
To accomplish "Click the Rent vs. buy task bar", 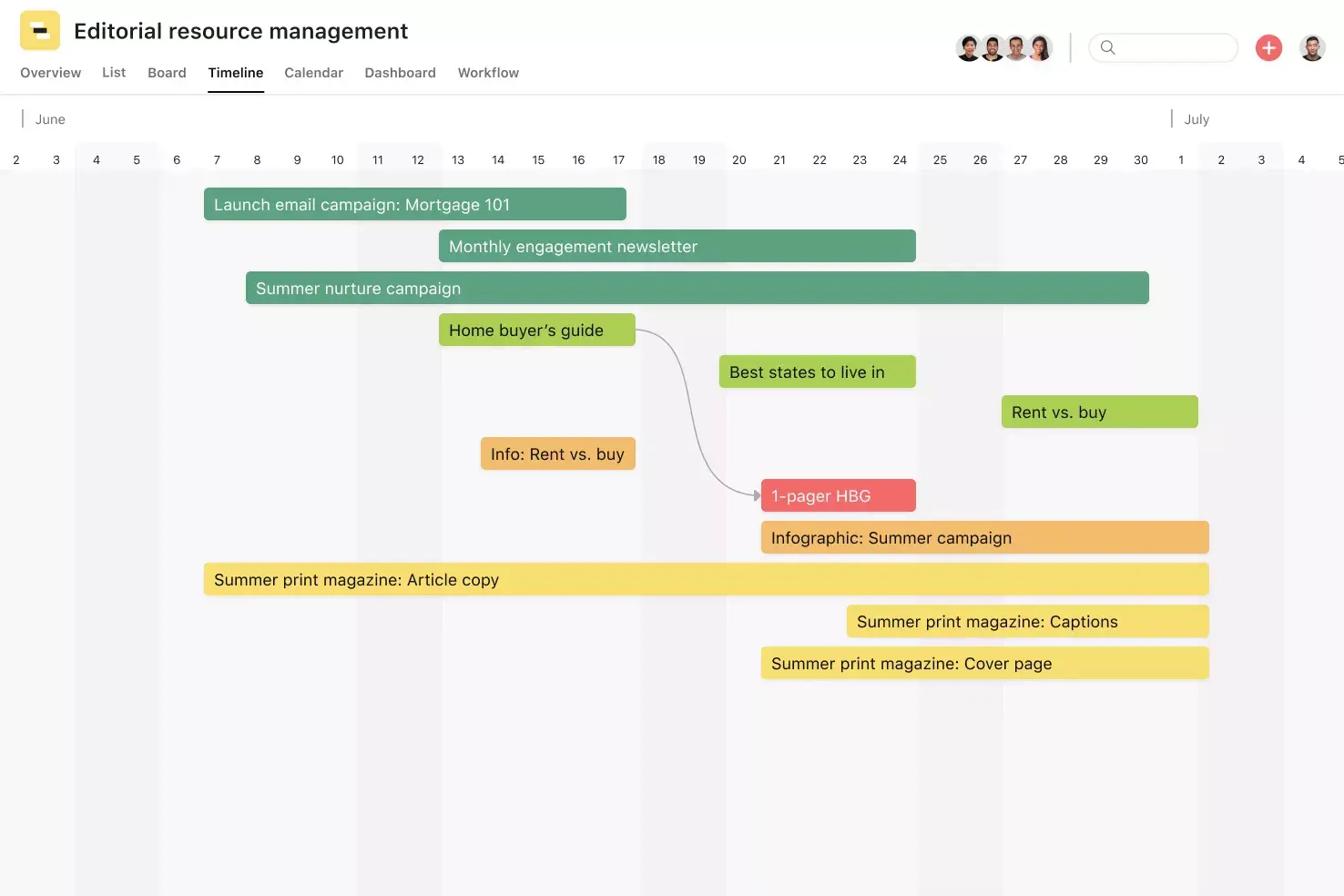I will coord(1099,412).
